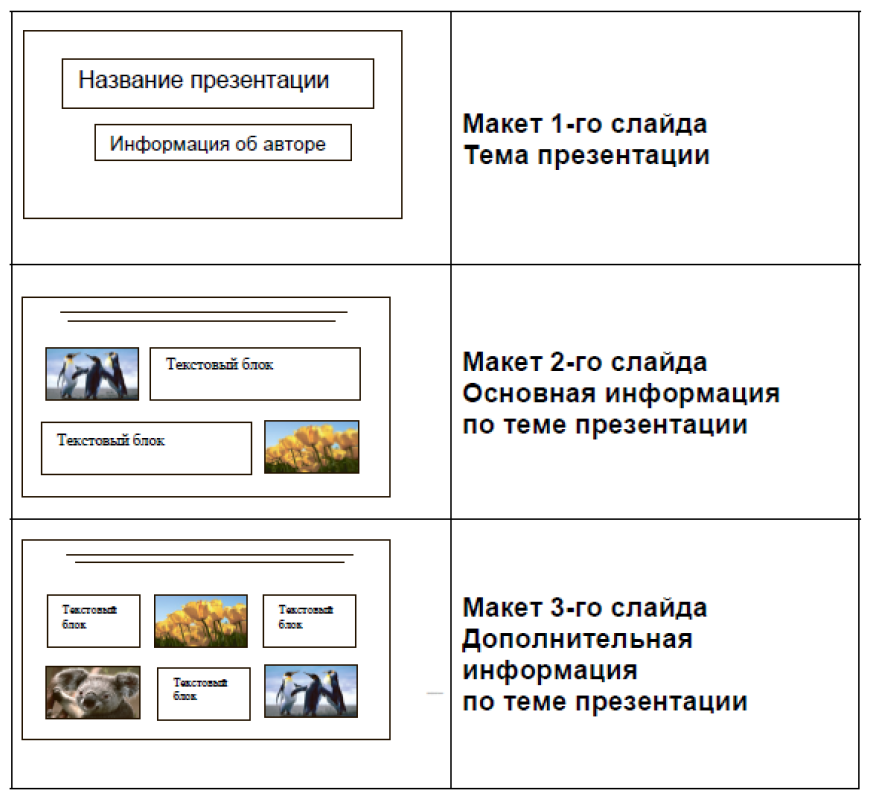Viewport: 873px width, 806px height.
Task: Click the 'Тема презентации' text
Action: pos(587,155)
